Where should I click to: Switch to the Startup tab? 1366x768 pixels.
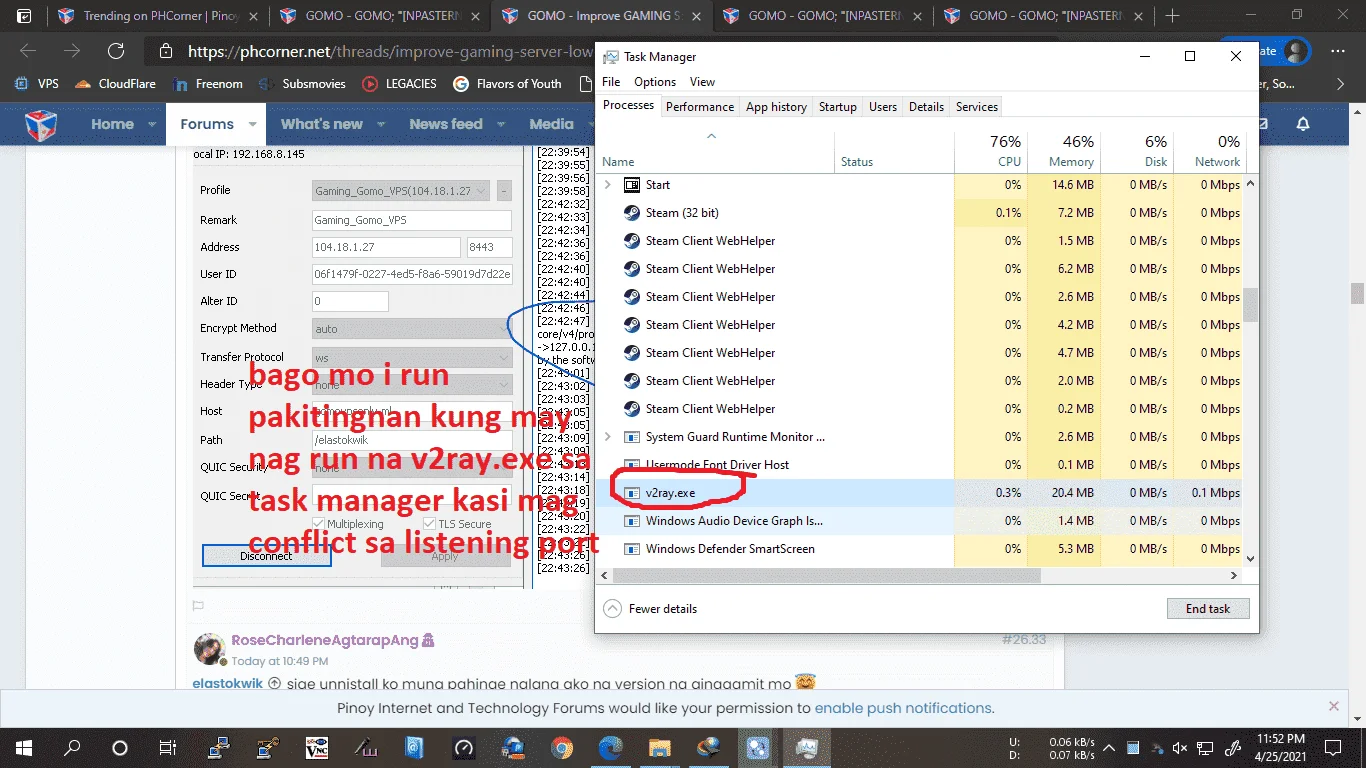838,107
